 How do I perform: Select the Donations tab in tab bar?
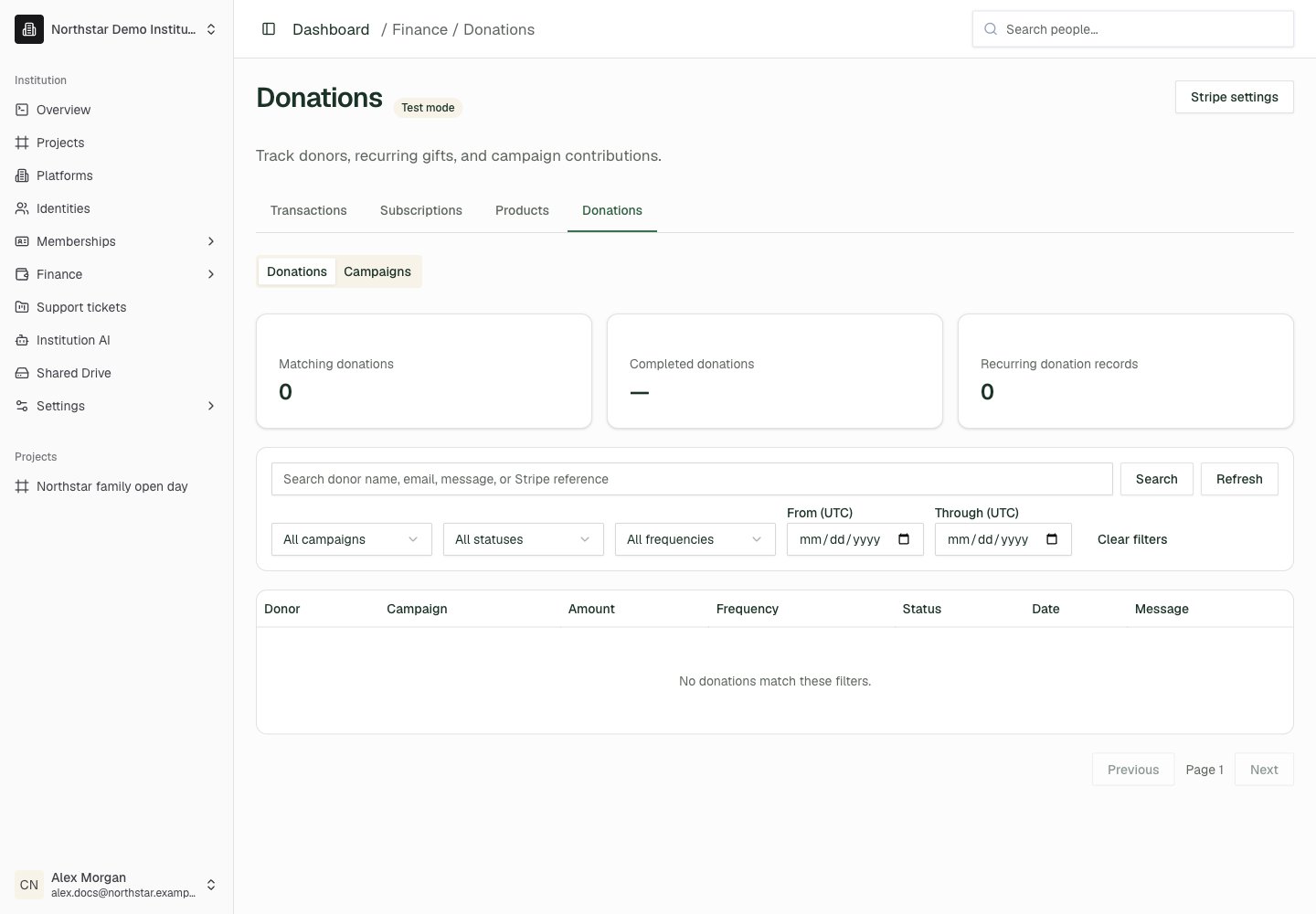click(612, 210)
